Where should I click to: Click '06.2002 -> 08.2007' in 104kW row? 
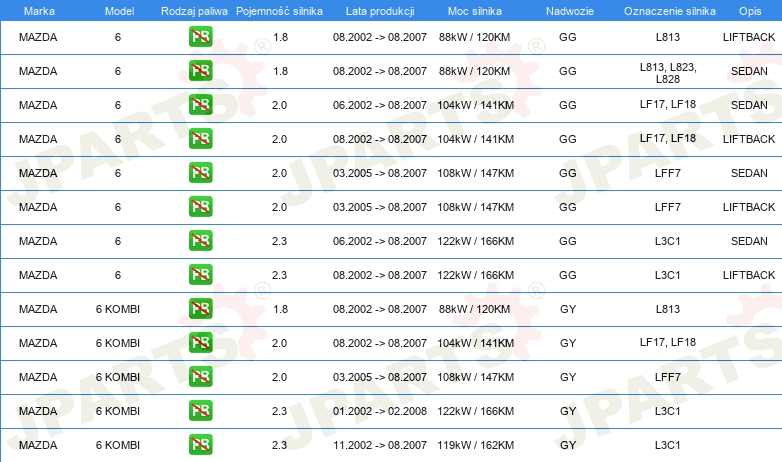click(x=380, y=105)
